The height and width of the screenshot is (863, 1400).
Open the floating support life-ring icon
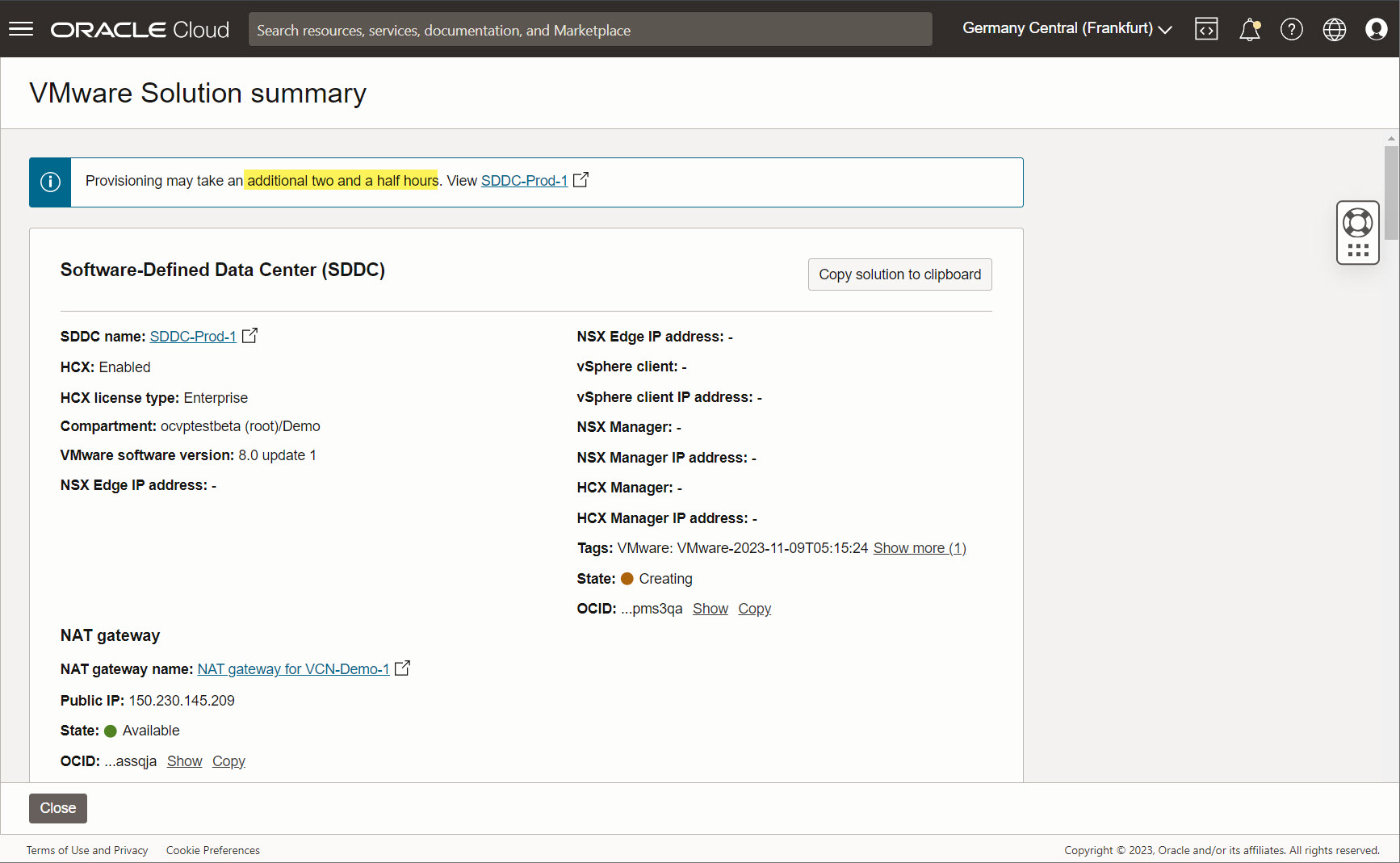pyautogui.click(x=1358, y=222)
